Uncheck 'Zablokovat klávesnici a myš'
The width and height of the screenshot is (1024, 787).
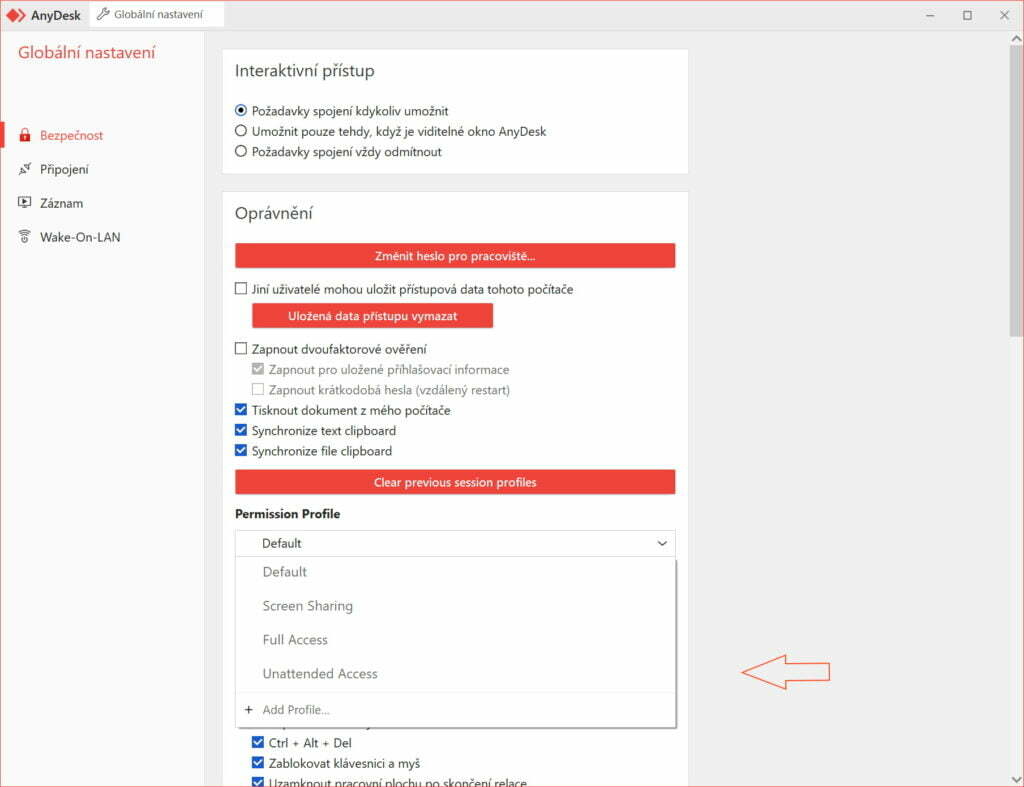coord(258,762)
